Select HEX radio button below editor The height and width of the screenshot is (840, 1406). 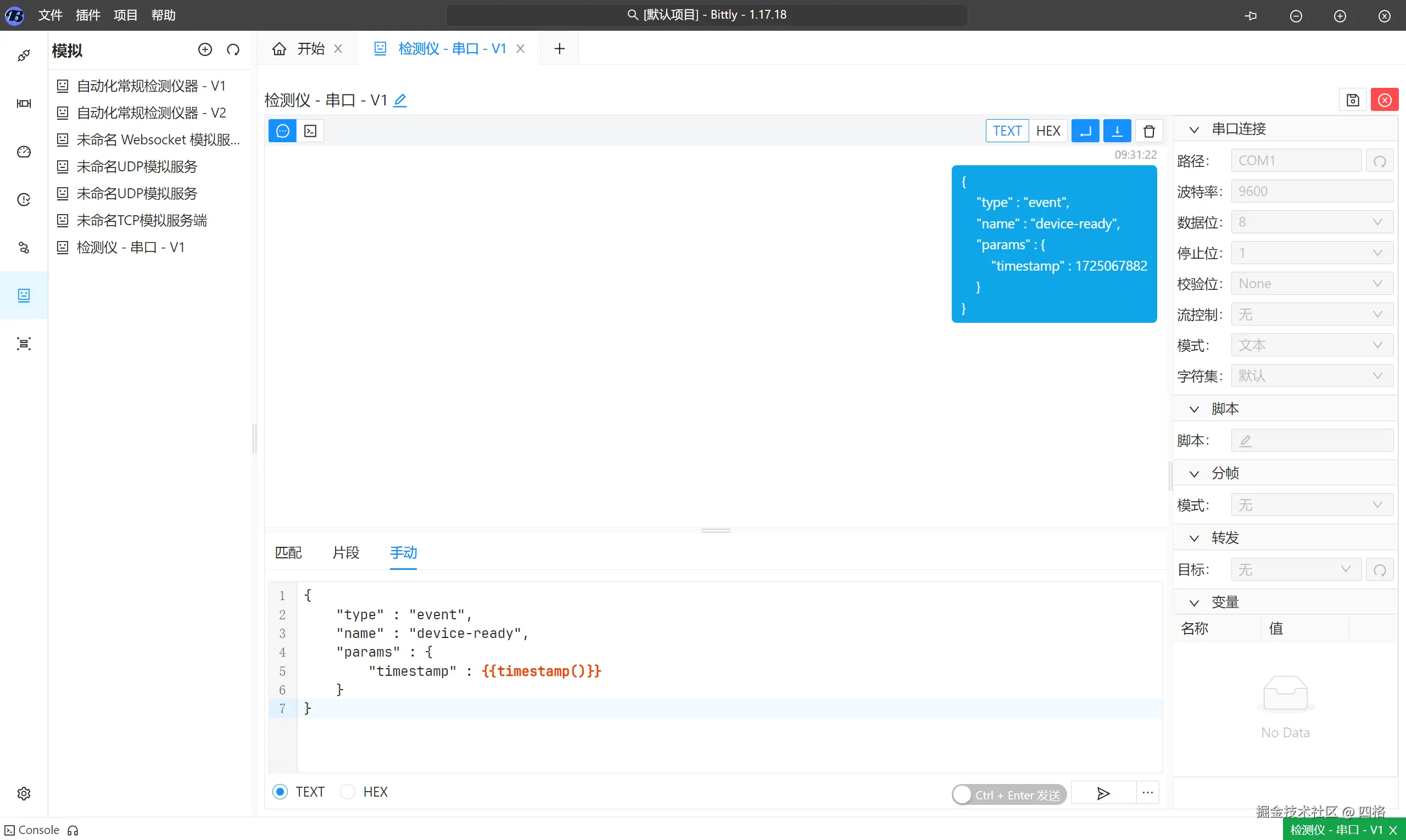coord(348,792)
